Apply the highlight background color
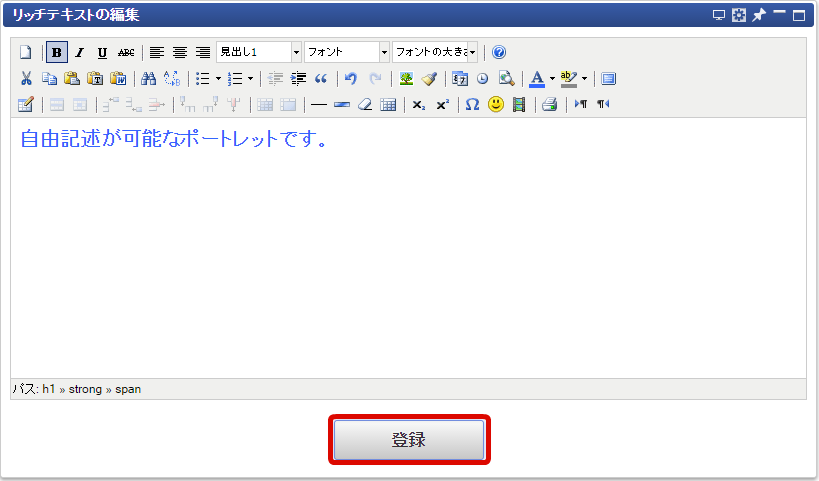Screen dimensions: 819x481 (568, 78)
